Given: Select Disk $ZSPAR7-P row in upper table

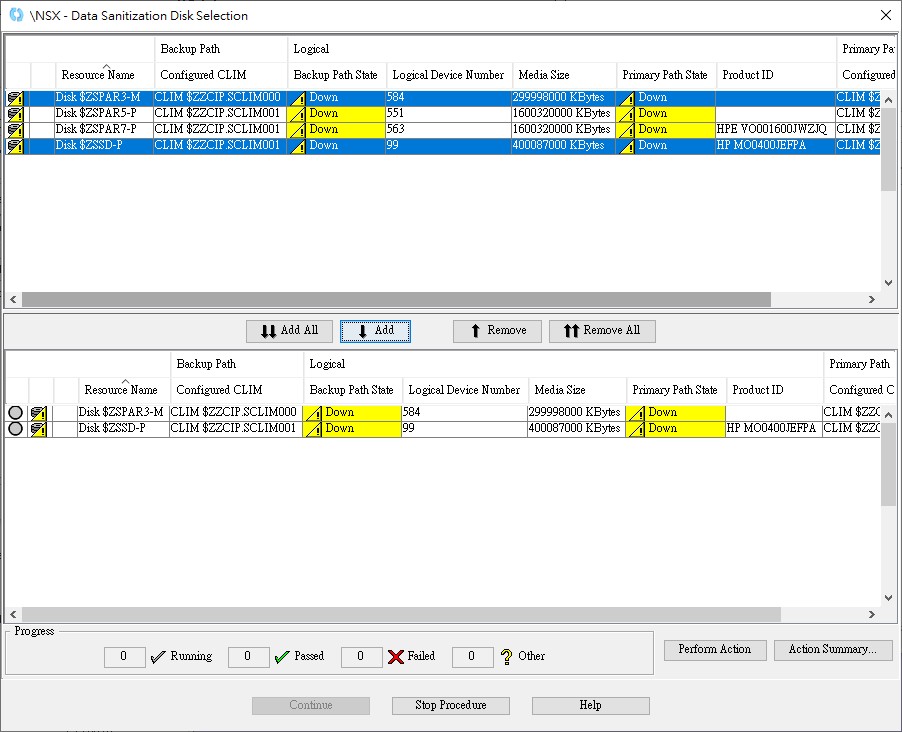Looking at the screenshot, I should click(x=443, y=130).
